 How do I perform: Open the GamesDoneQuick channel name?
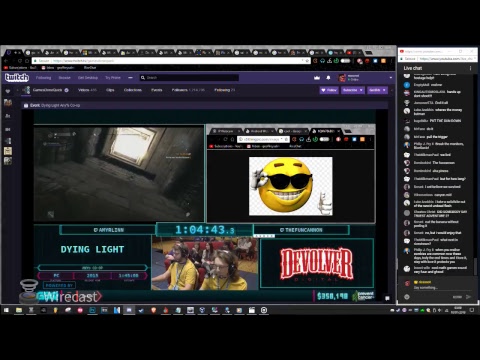48,90
